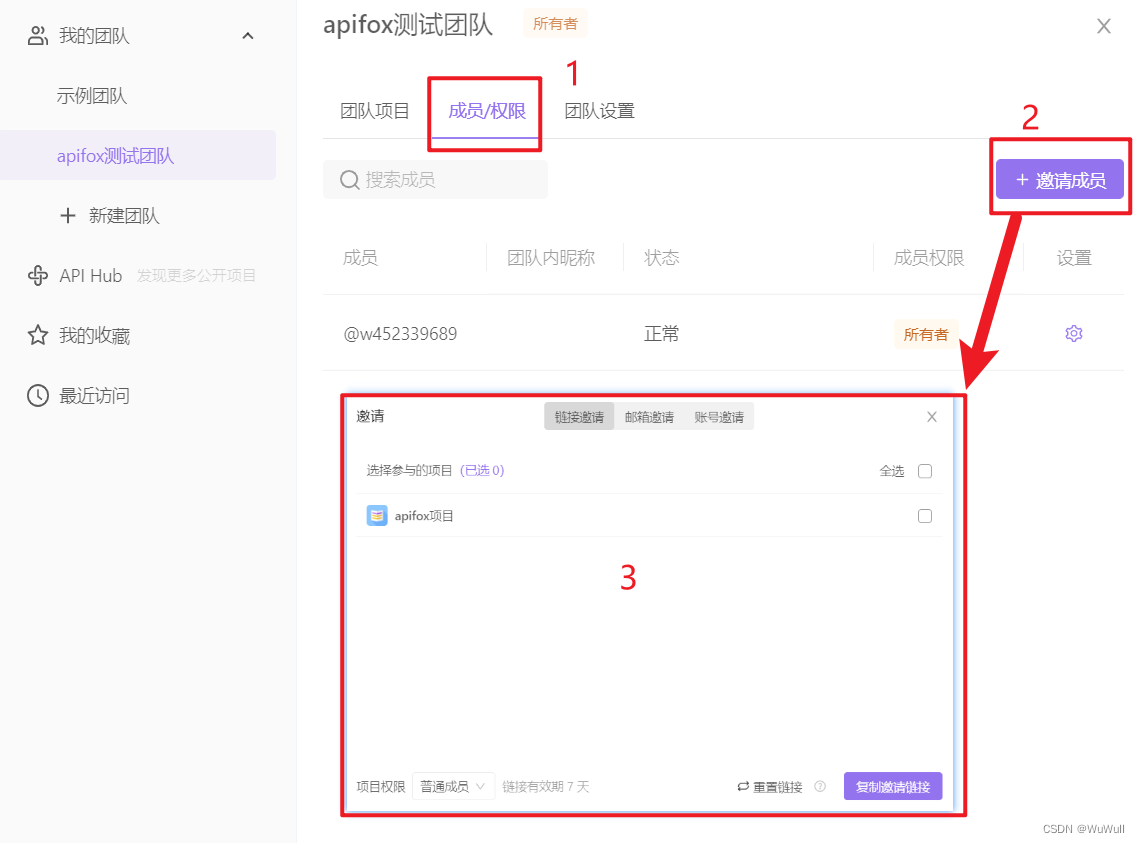Check the apifox项目 checkbox
The width and height of the screenshot is (1140, 843).
pos(925,516)
